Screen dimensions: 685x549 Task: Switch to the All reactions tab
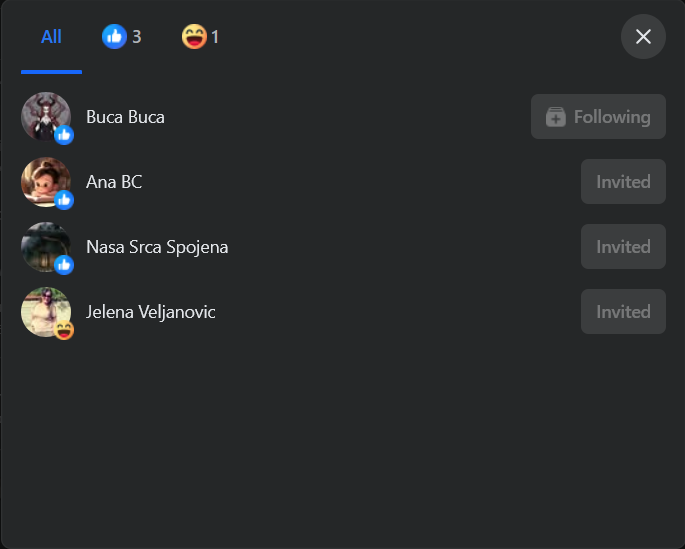pyautogui.click(x=51, y=37)
